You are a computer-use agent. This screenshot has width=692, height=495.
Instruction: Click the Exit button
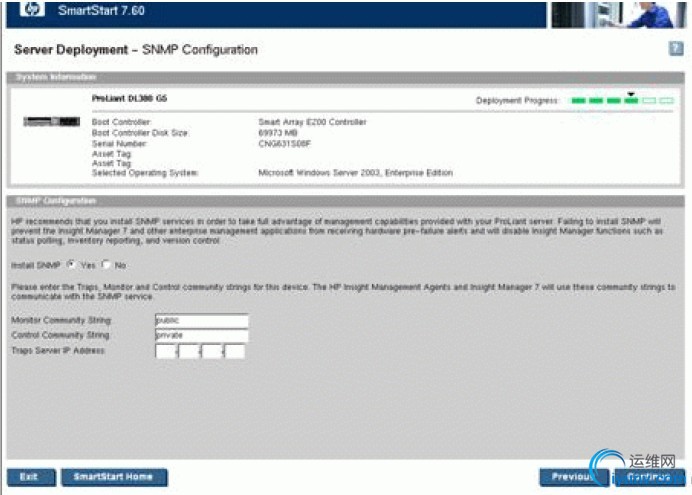point(31,477)
